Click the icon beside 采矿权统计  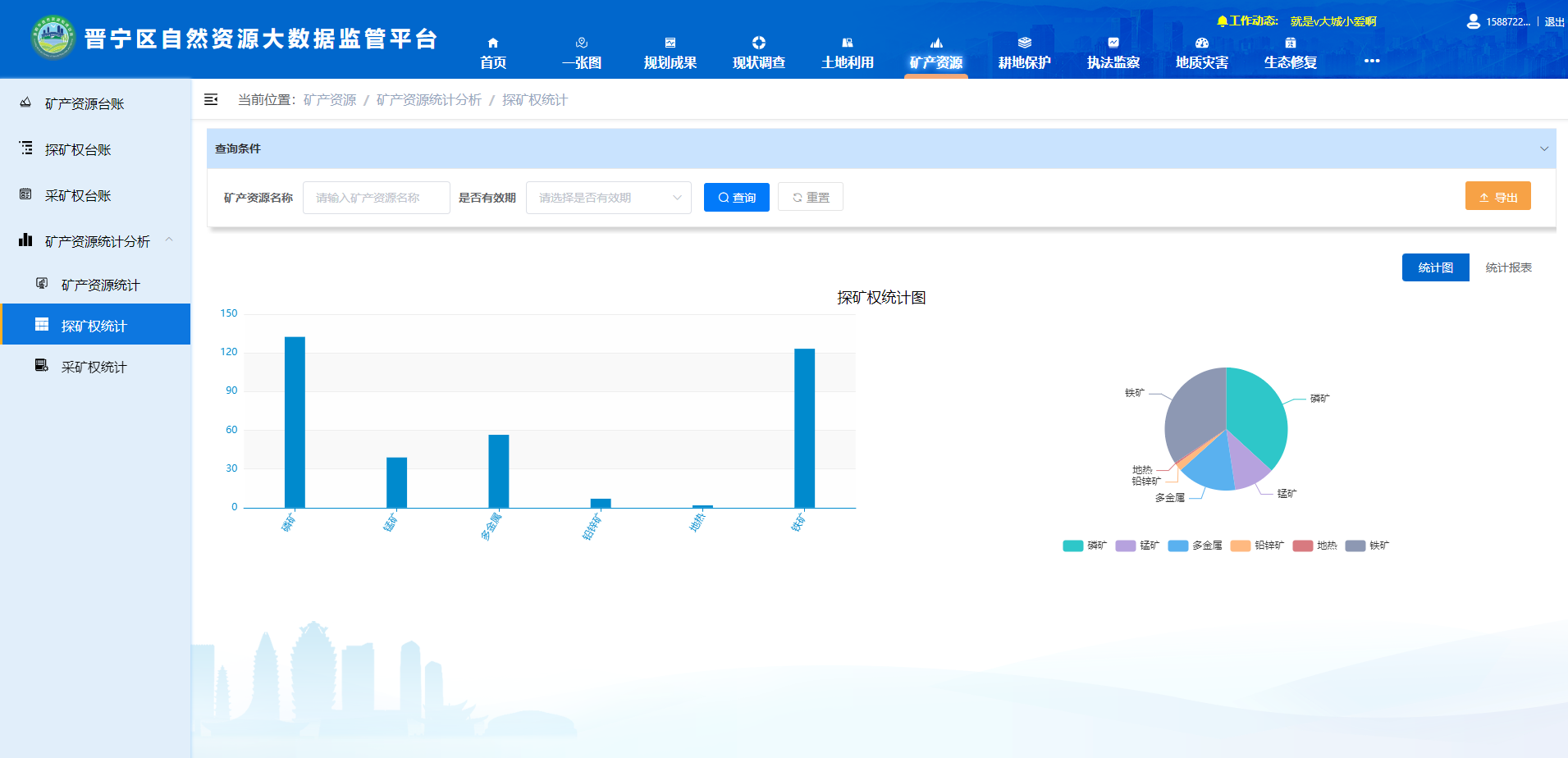[42, 366]
